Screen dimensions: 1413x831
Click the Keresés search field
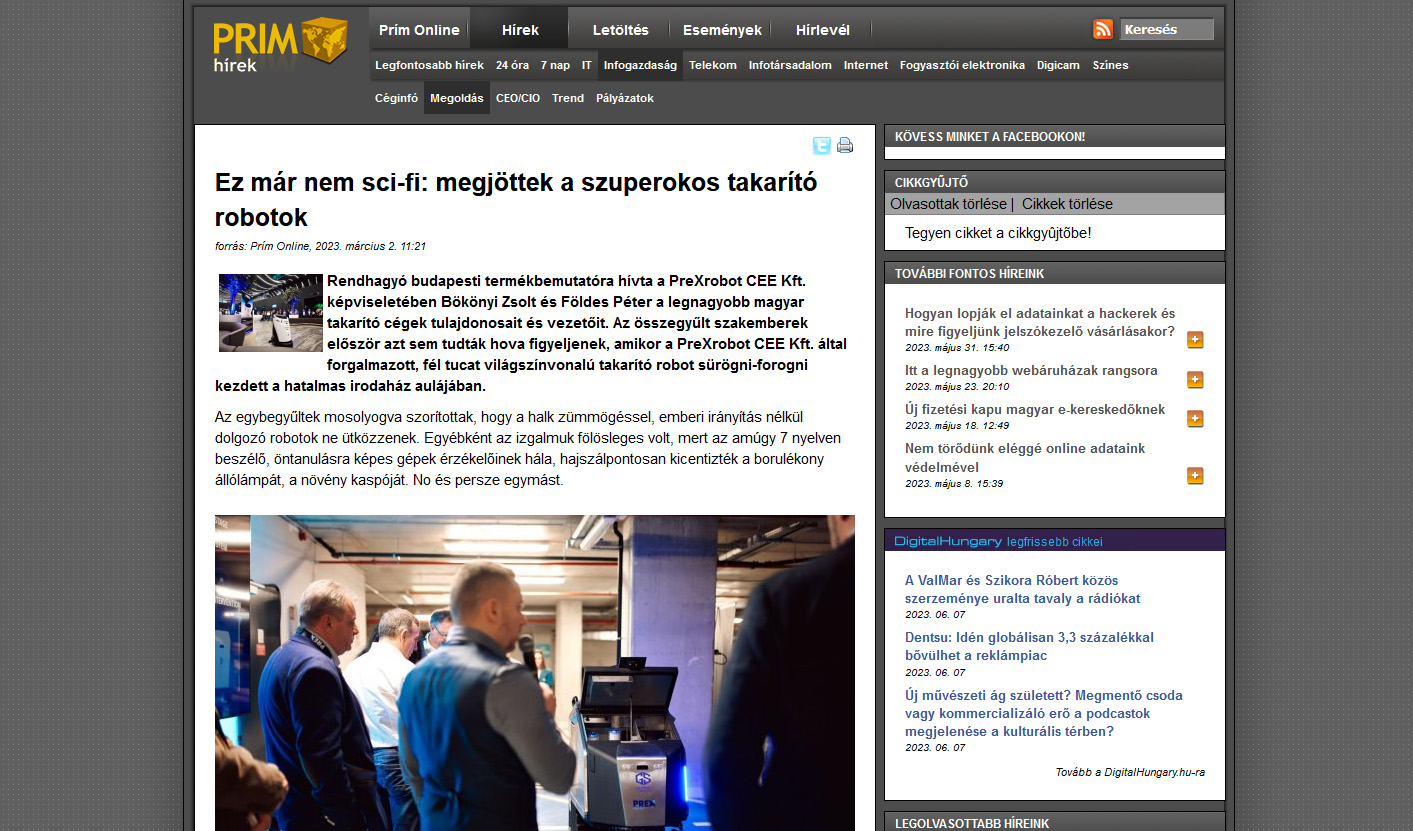click(x=1166, y=29)
